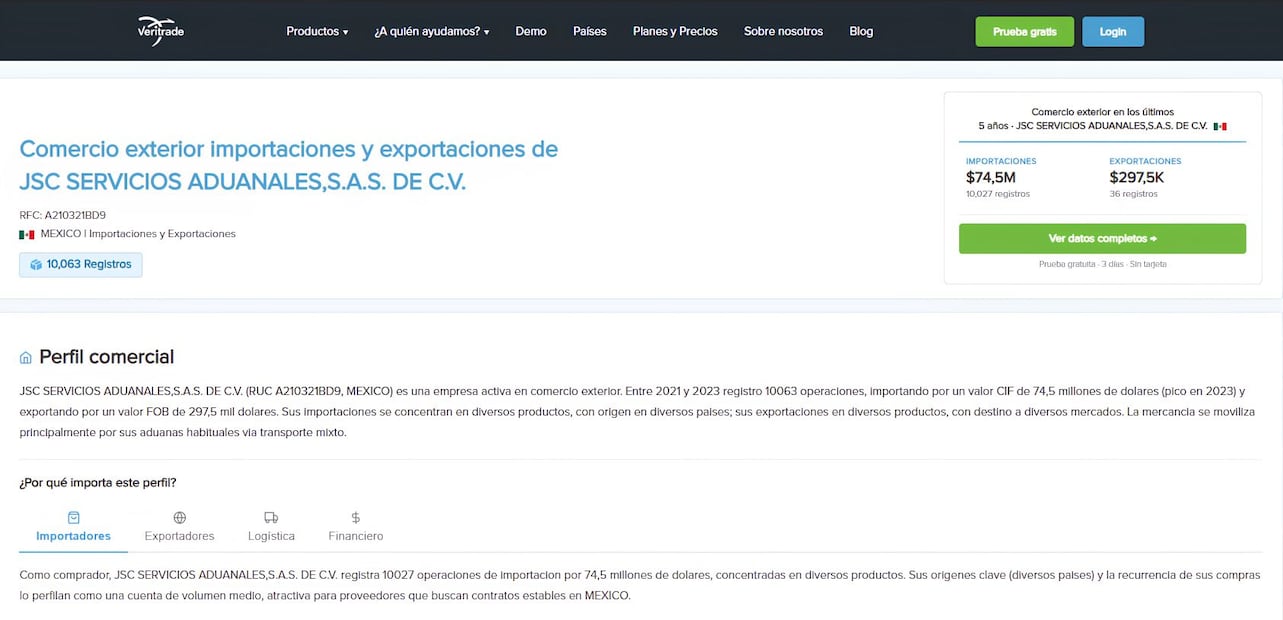Open the Productos dropdown menu
The image size is (1283, 620).
pos(317,31)
